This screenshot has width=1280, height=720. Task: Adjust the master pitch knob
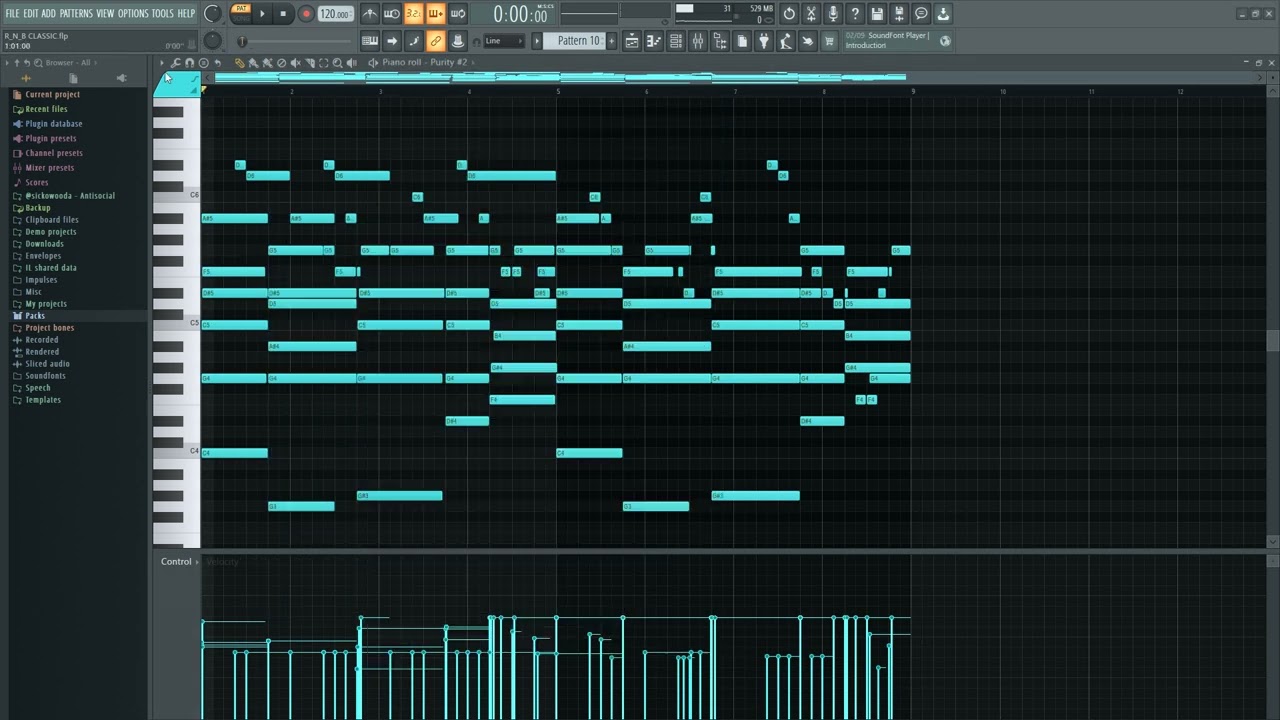212,41
